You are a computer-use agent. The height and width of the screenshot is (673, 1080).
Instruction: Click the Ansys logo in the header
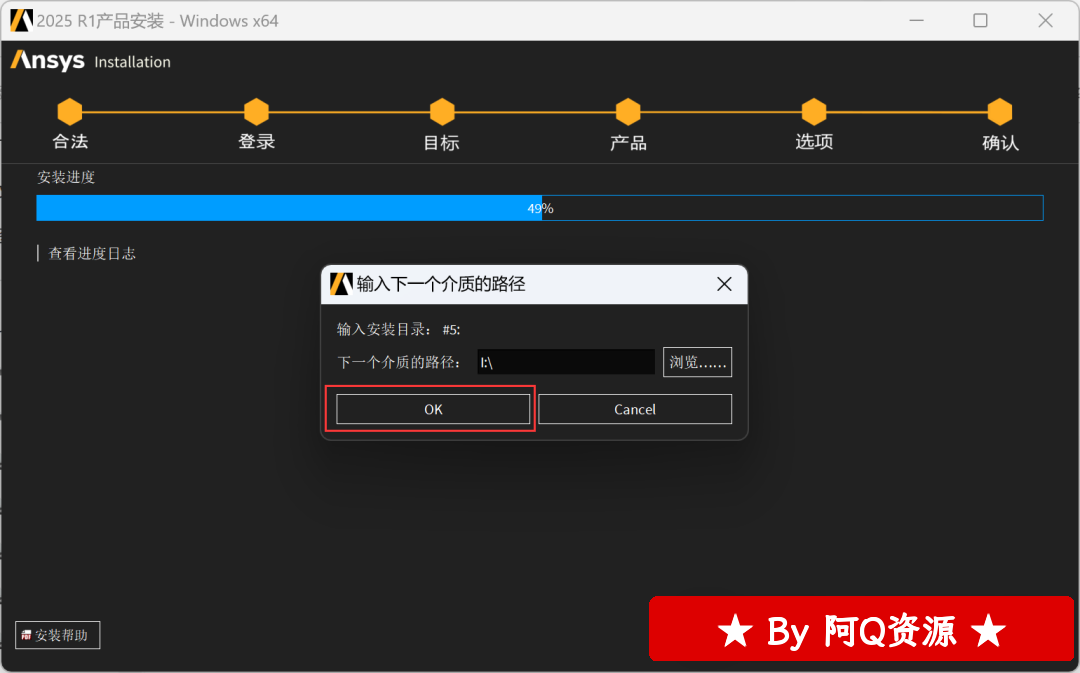(48, 61)
